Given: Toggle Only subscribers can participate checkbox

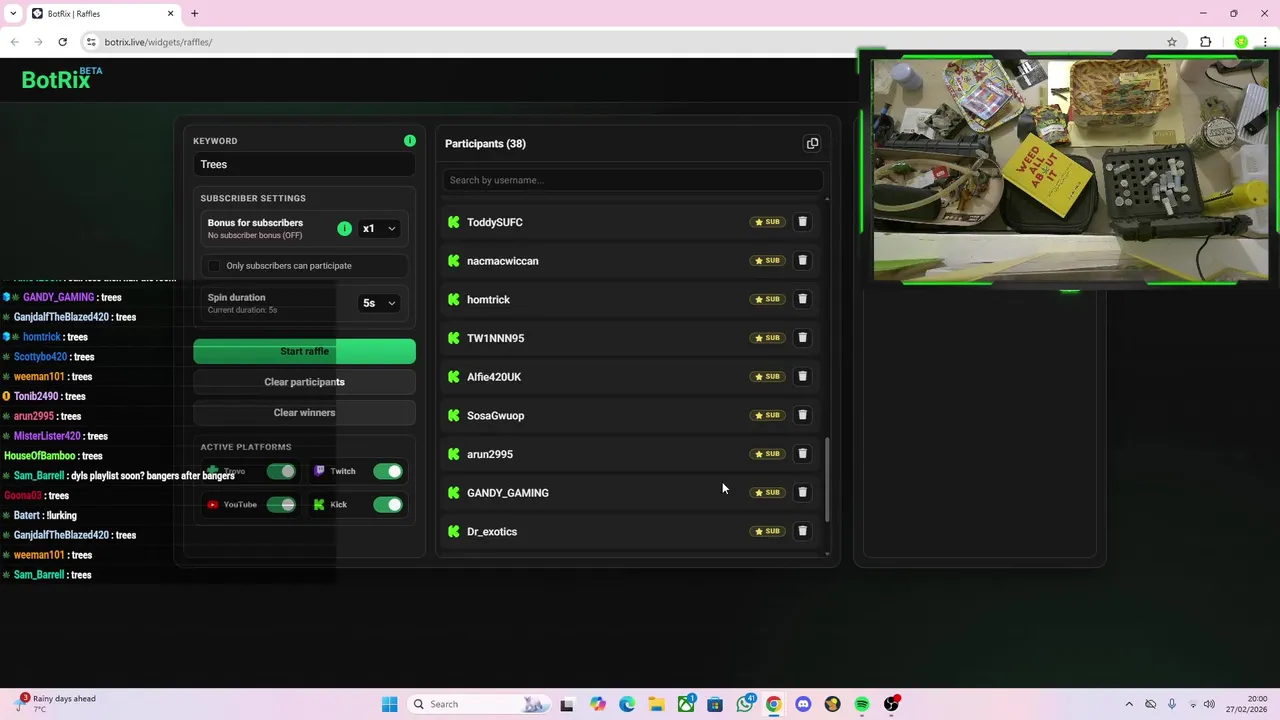Looking at the screenshot, I should pyautogui.click(x=214, y=266).
